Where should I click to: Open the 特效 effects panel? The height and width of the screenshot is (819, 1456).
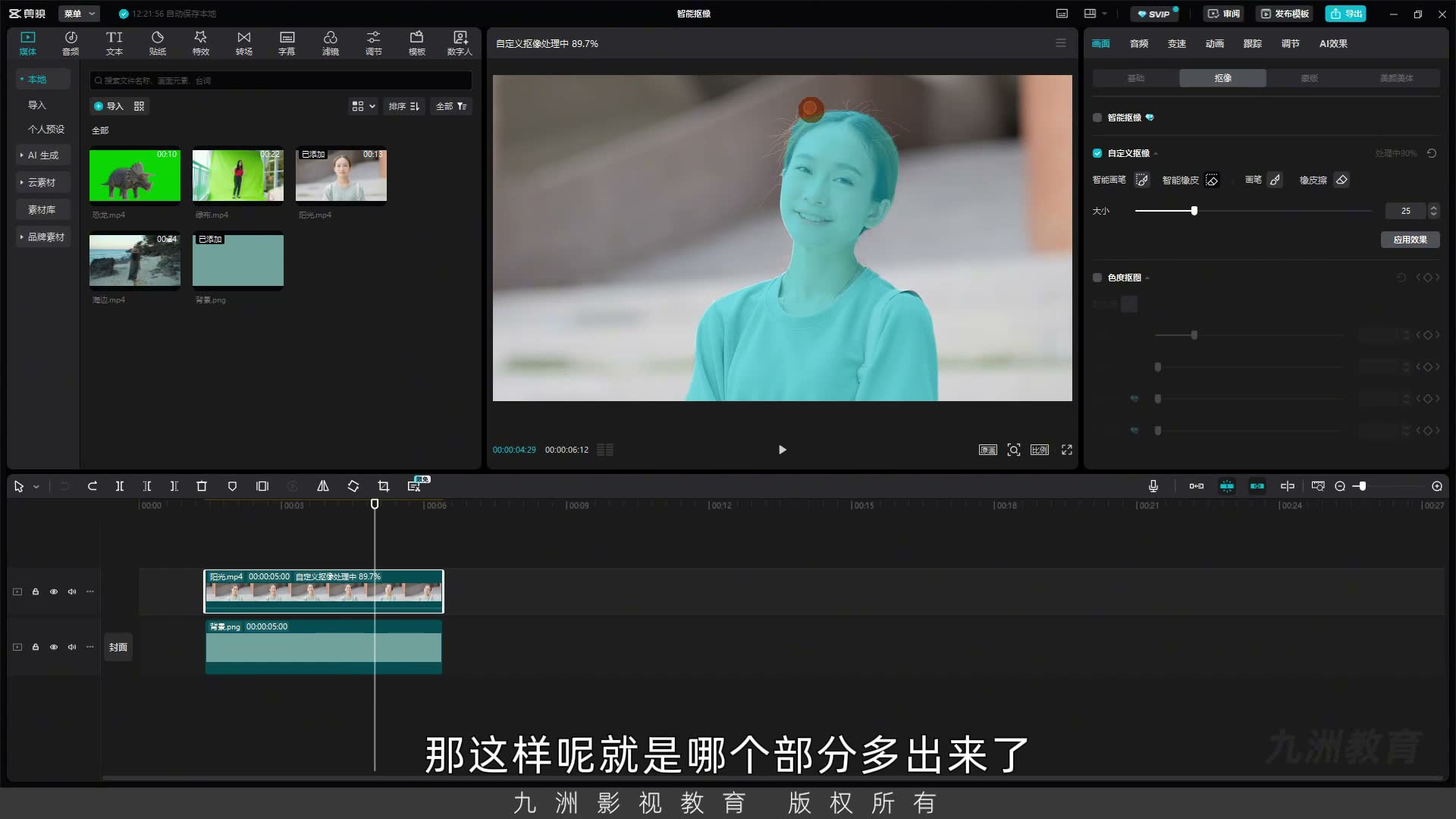click(x=200, y=43)
